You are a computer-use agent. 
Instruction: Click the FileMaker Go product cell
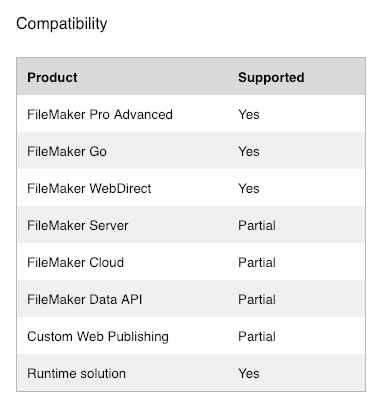pyautogui.click(x=67, y=152)
